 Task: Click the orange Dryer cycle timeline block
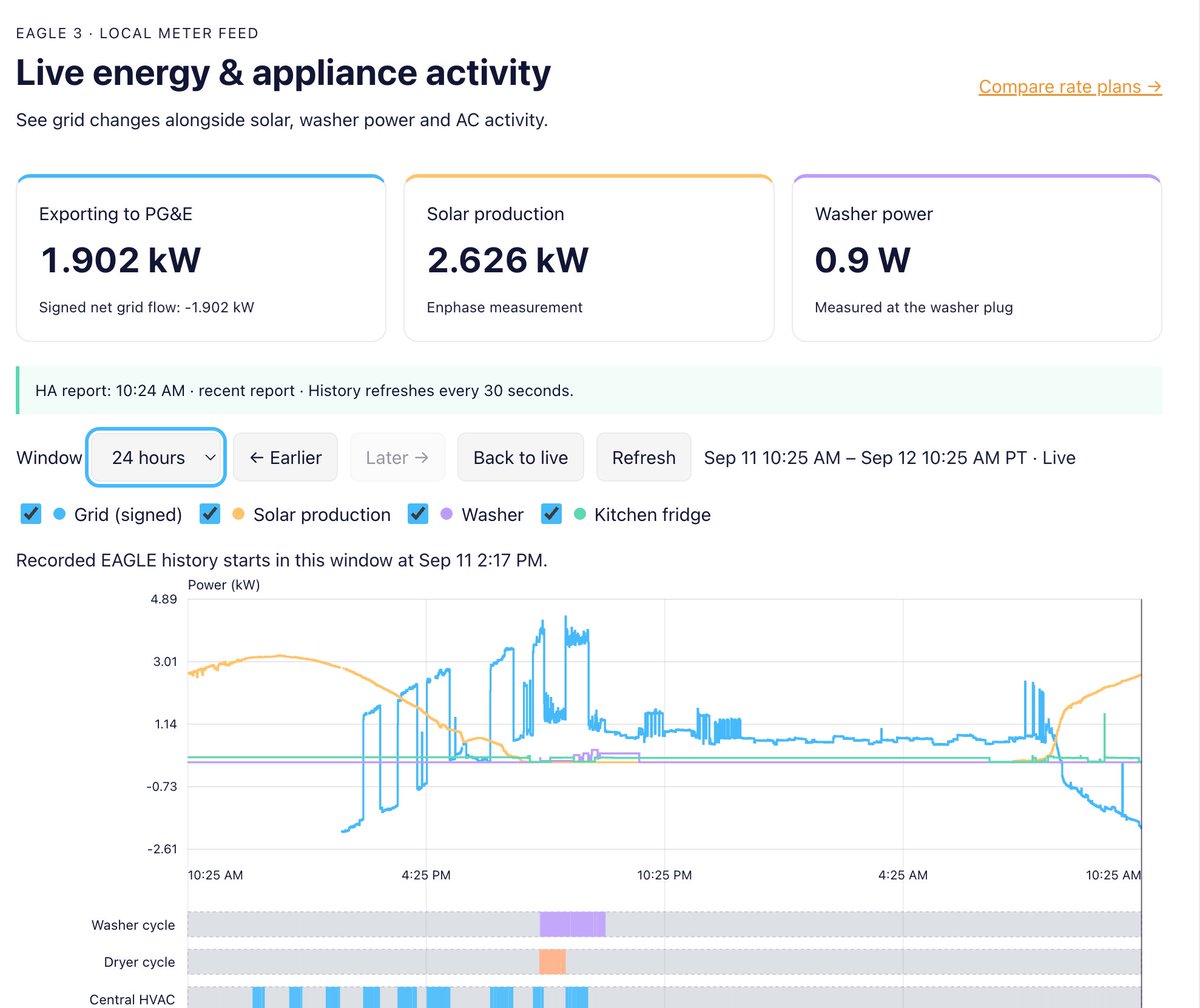coord(553,962)
